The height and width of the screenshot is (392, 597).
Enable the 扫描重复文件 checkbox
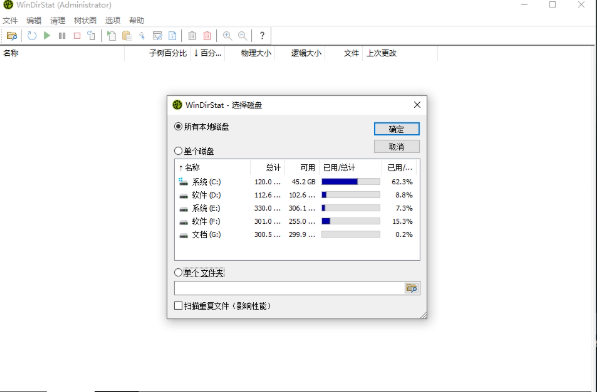[x=178, y=306]
